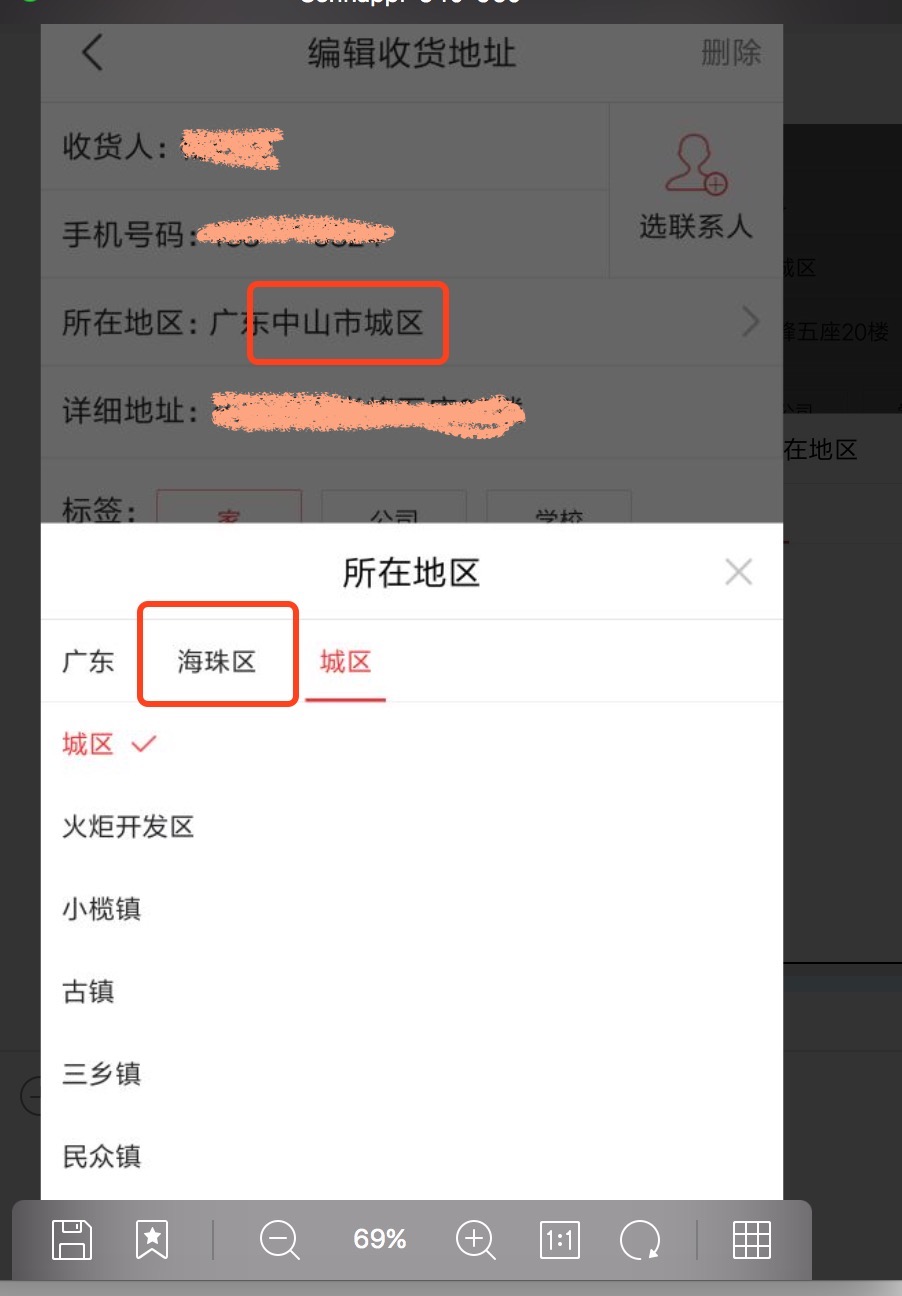Switch to the 海珠区 tab

217,661
